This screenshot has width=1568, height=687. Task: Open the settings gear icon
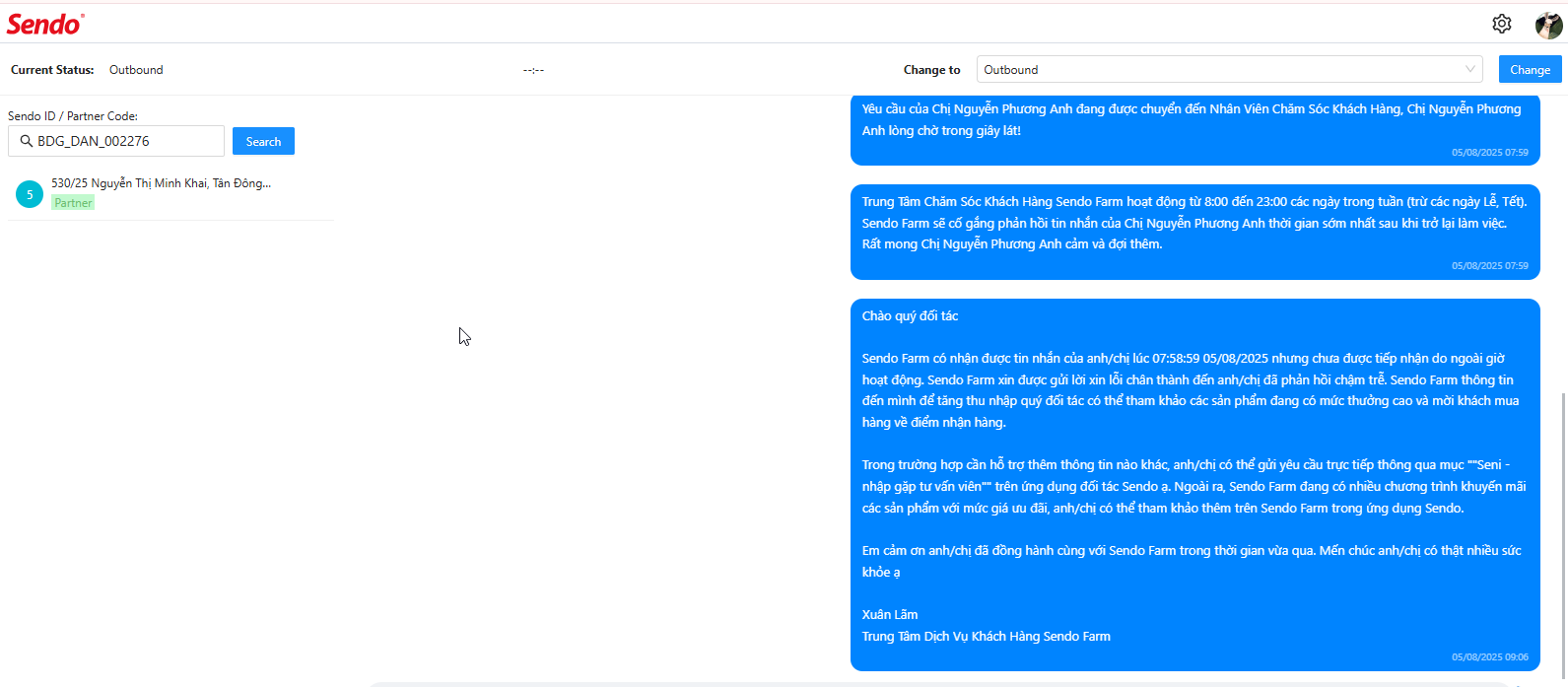pos(1502,24)
